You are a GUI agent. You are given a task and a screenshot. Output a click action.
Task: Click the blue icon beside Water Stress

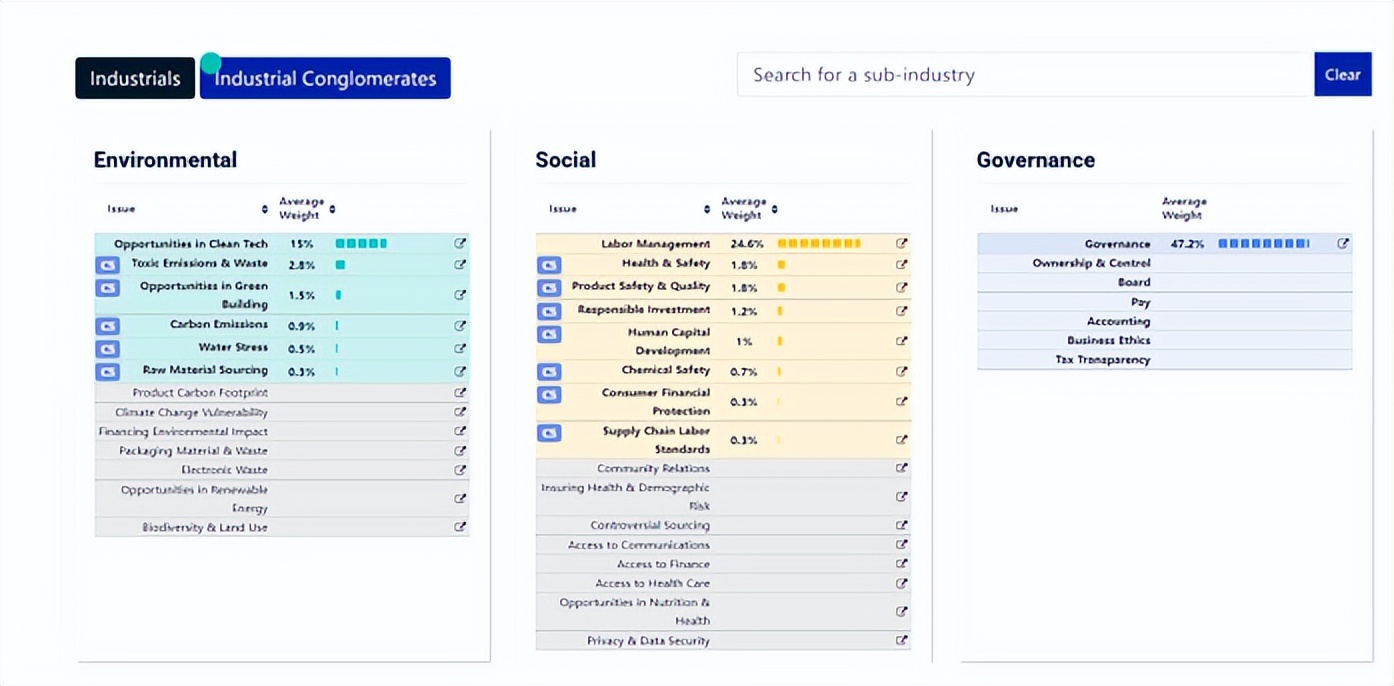(x=107, y=349)
